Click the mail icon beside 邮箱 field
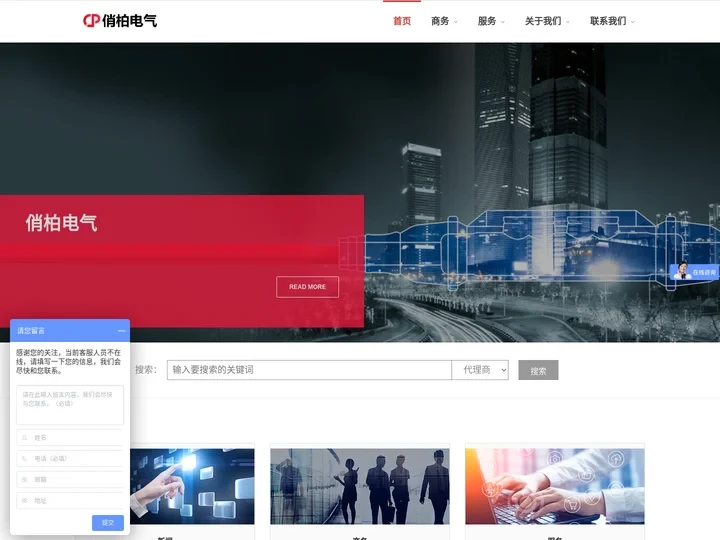This screenshot has width=720, height=540. tap(24, 479)
